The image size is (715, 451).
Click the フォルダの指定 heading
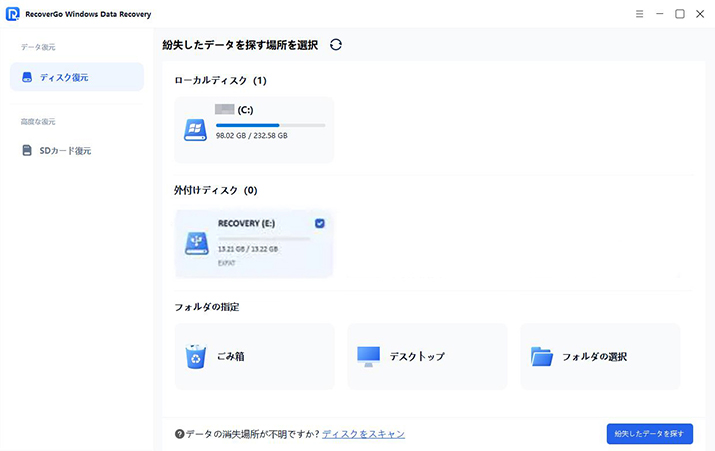[207, 307]
